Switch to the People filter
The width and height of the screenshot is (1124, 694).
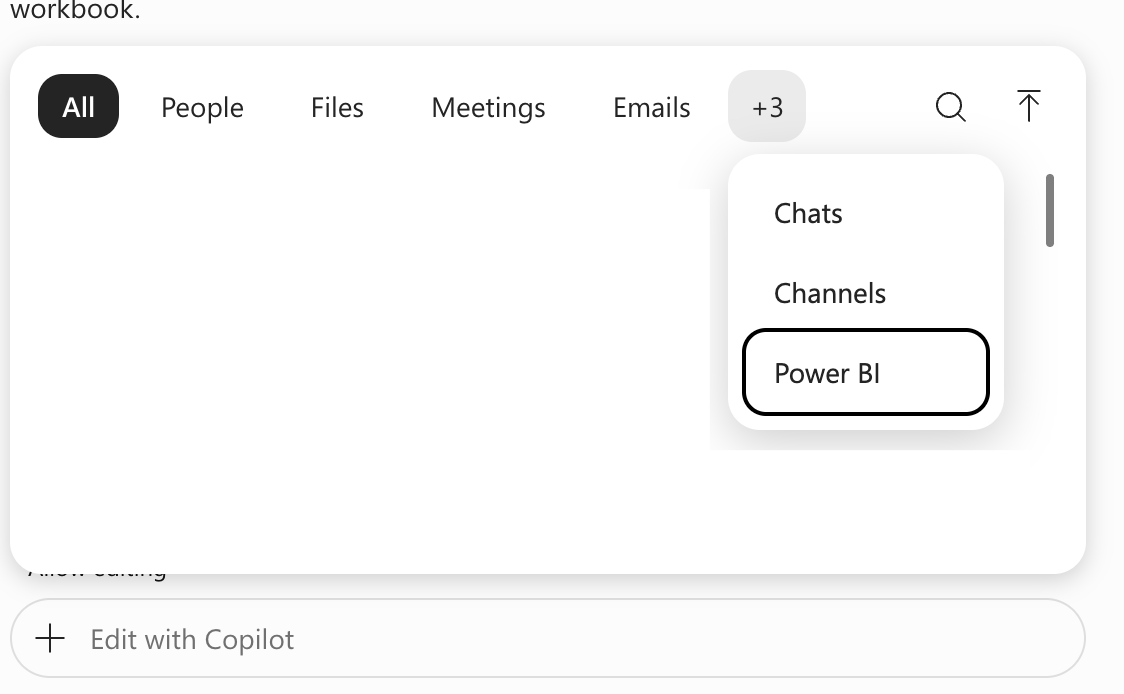202,108
